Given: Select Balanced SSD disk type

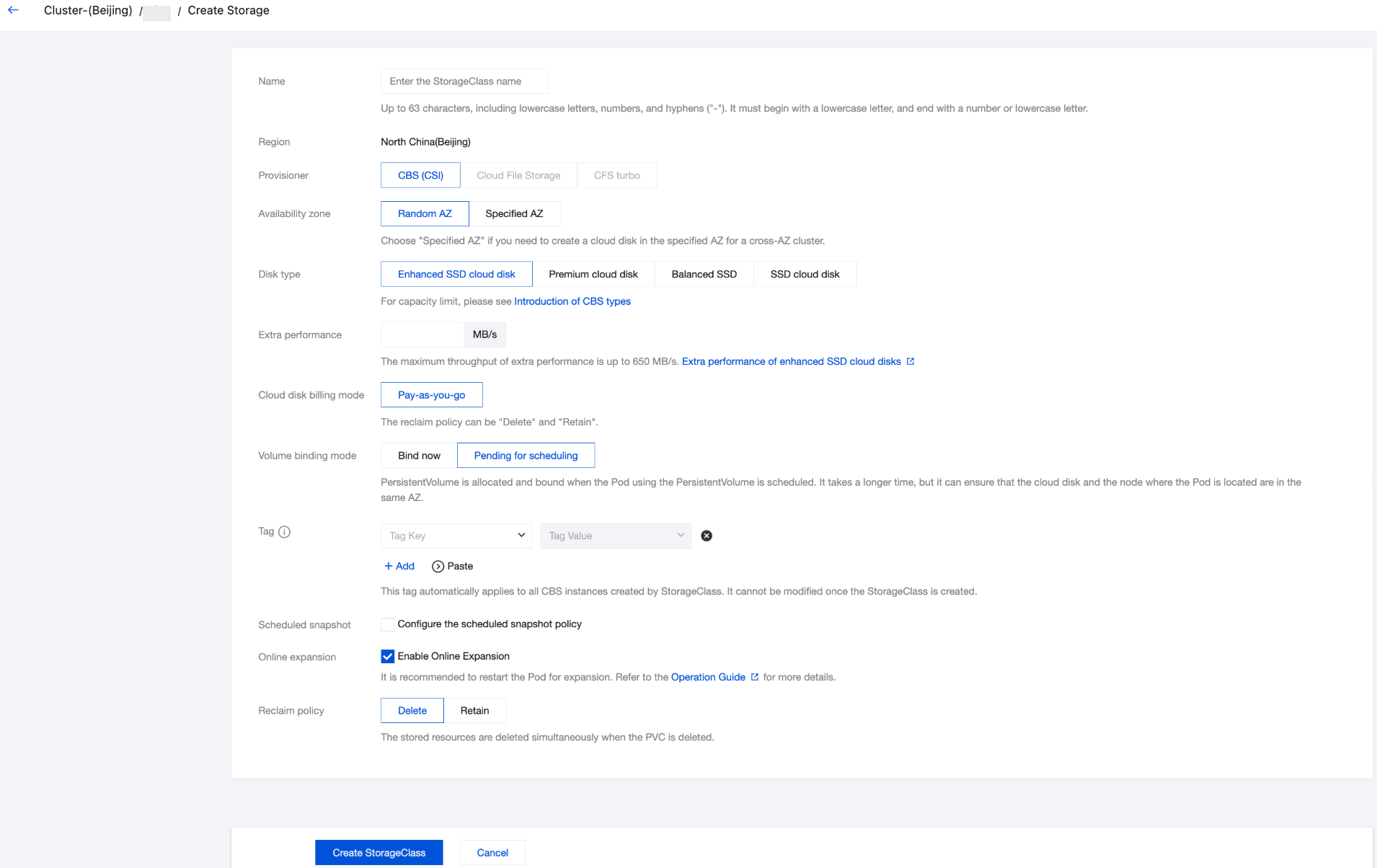Looking at the screenshot, I should coord(704,274).
